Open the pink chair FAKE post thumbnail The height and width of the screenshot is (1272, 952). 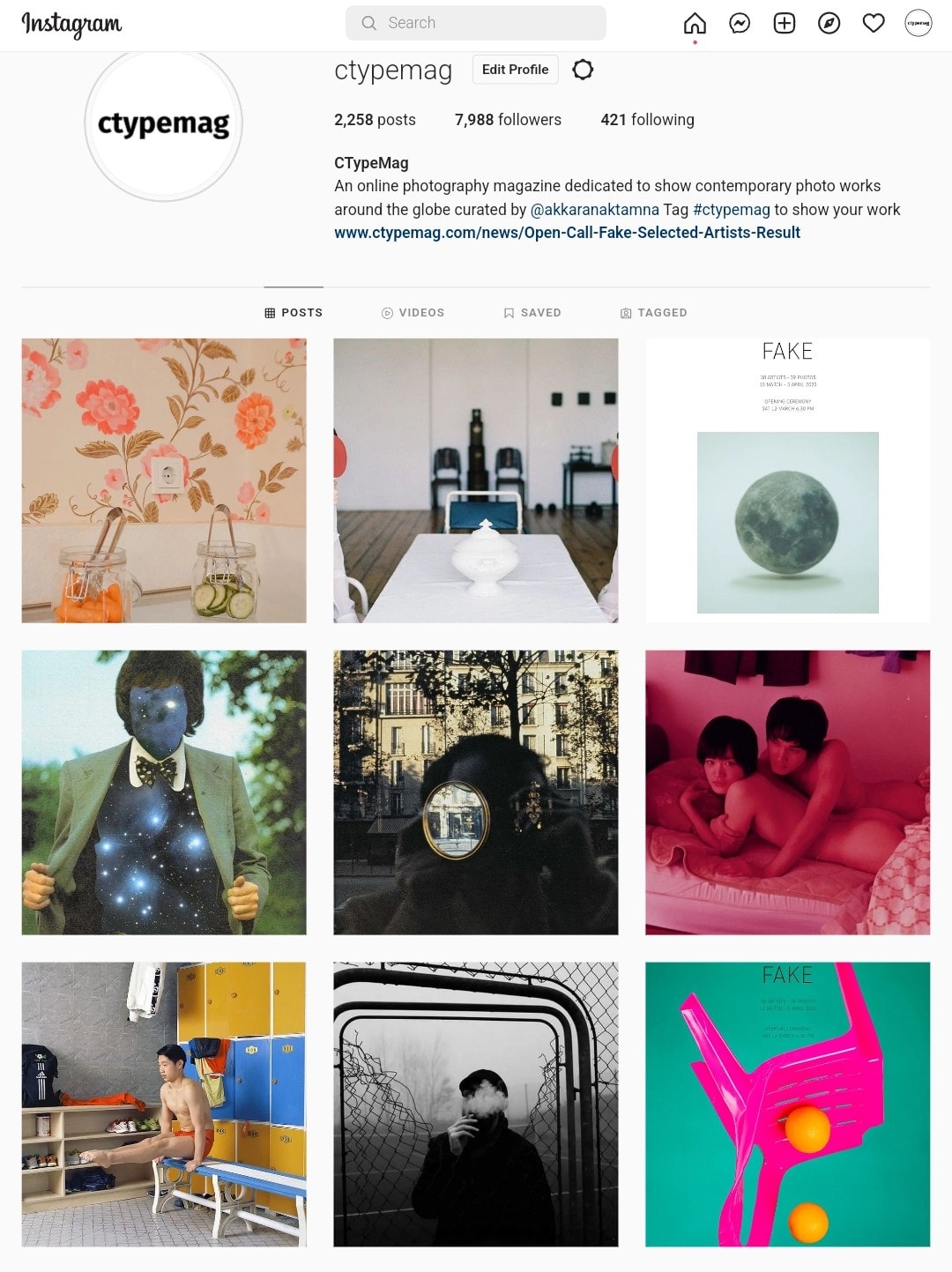[787, 1105]
